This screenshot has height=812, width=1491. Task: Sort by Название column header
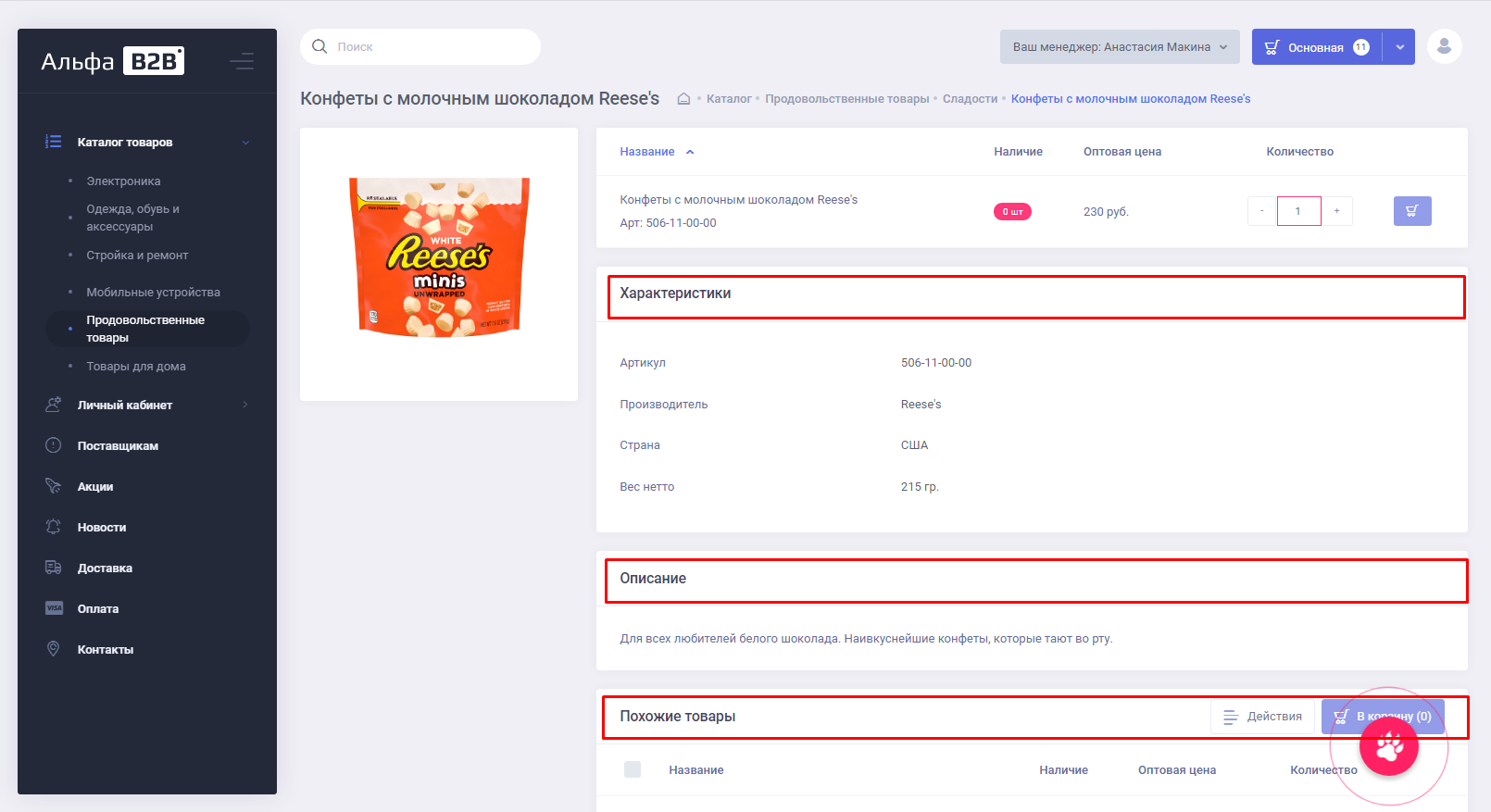point(647,152)
